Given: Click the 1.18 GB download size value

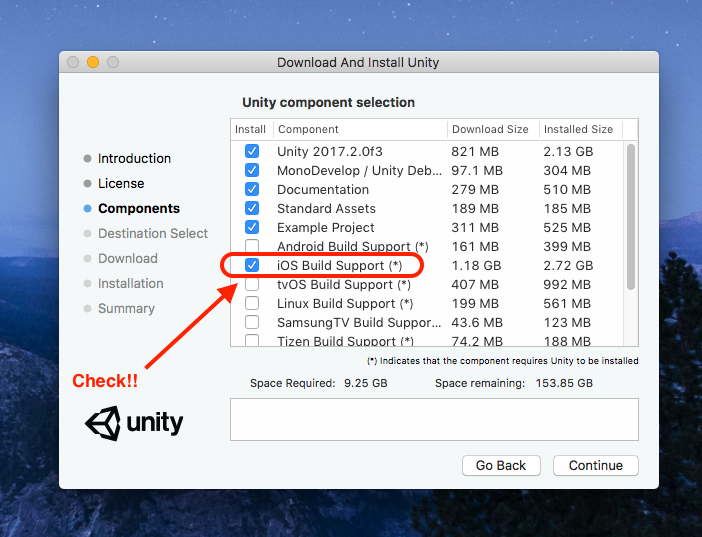Looking at the screenshot, I should [x=476, y=266].
